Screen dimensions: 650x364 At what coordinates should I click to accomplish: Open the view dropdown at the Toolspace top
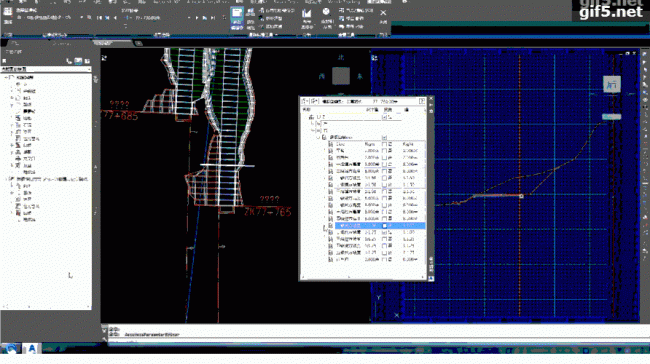[x=46, y=69]
